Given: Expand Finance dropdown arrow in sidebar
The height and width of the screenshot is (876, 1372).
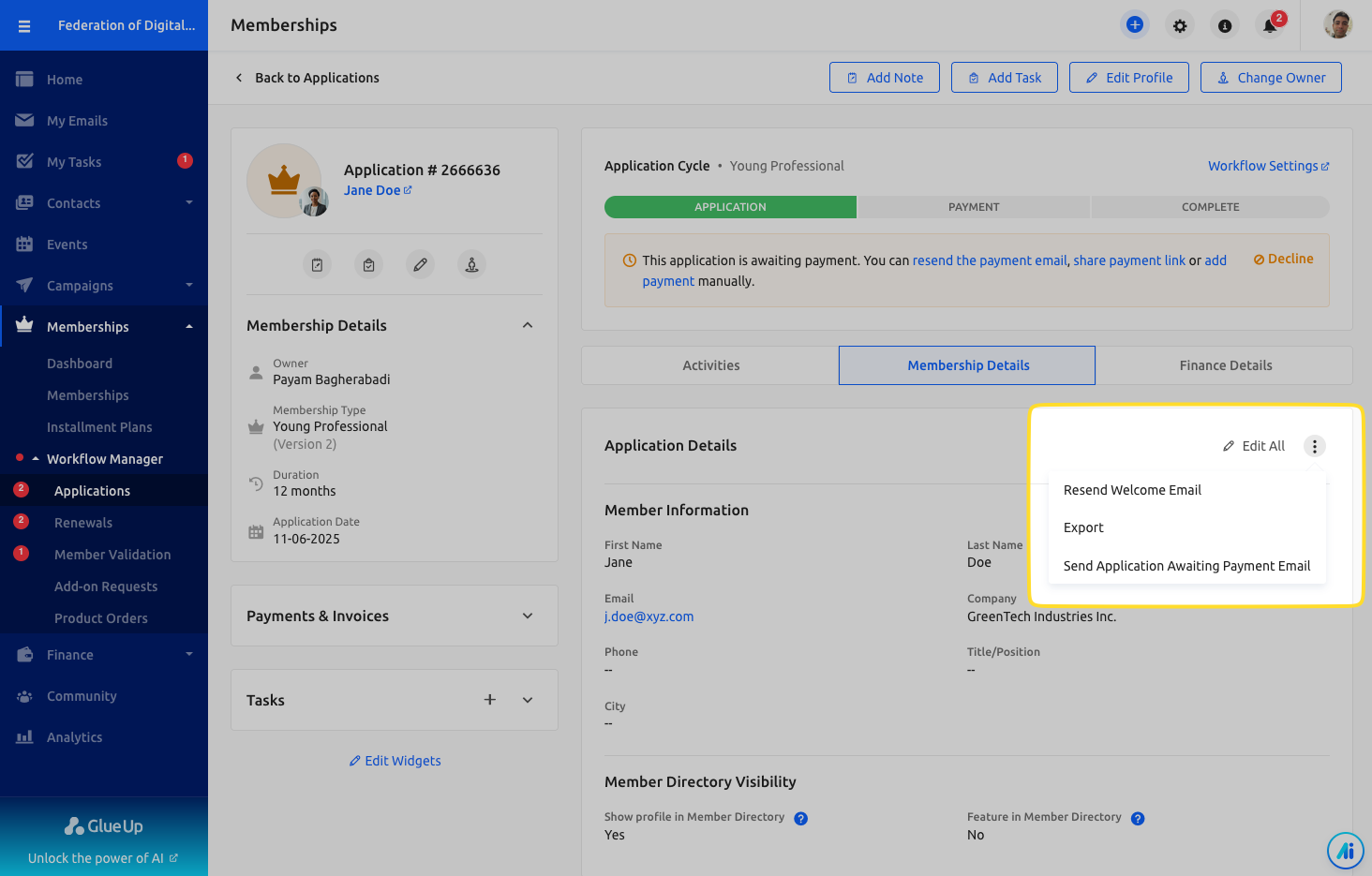Looking at the screenshot, I should point(189,654).
